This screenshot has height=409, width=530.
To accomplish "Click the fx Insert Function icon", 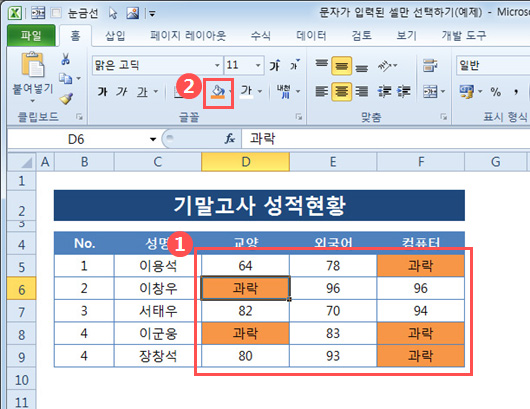I will tap(230, 138).
